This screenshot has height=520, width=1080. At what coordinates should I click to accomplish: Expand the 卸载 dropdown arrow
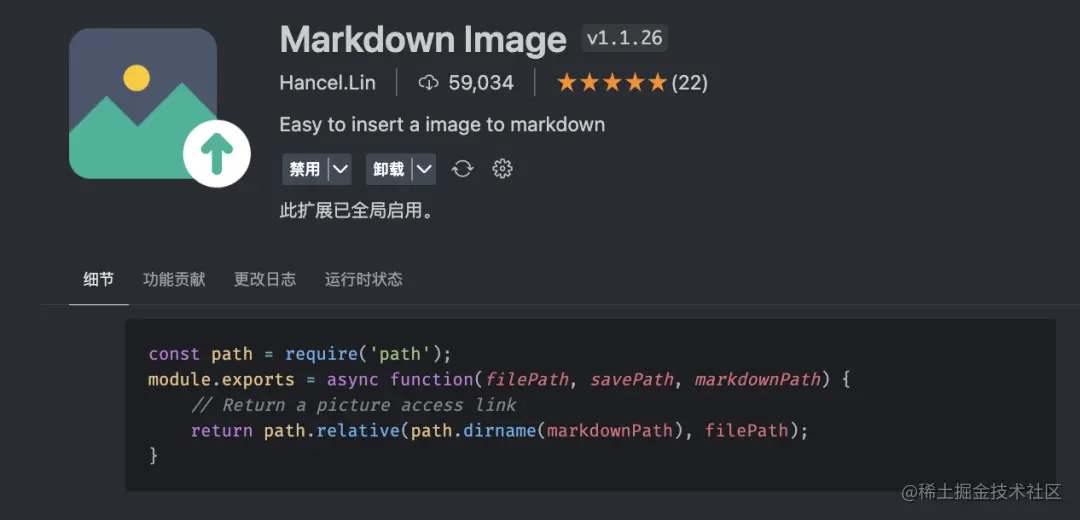[424, 169]
